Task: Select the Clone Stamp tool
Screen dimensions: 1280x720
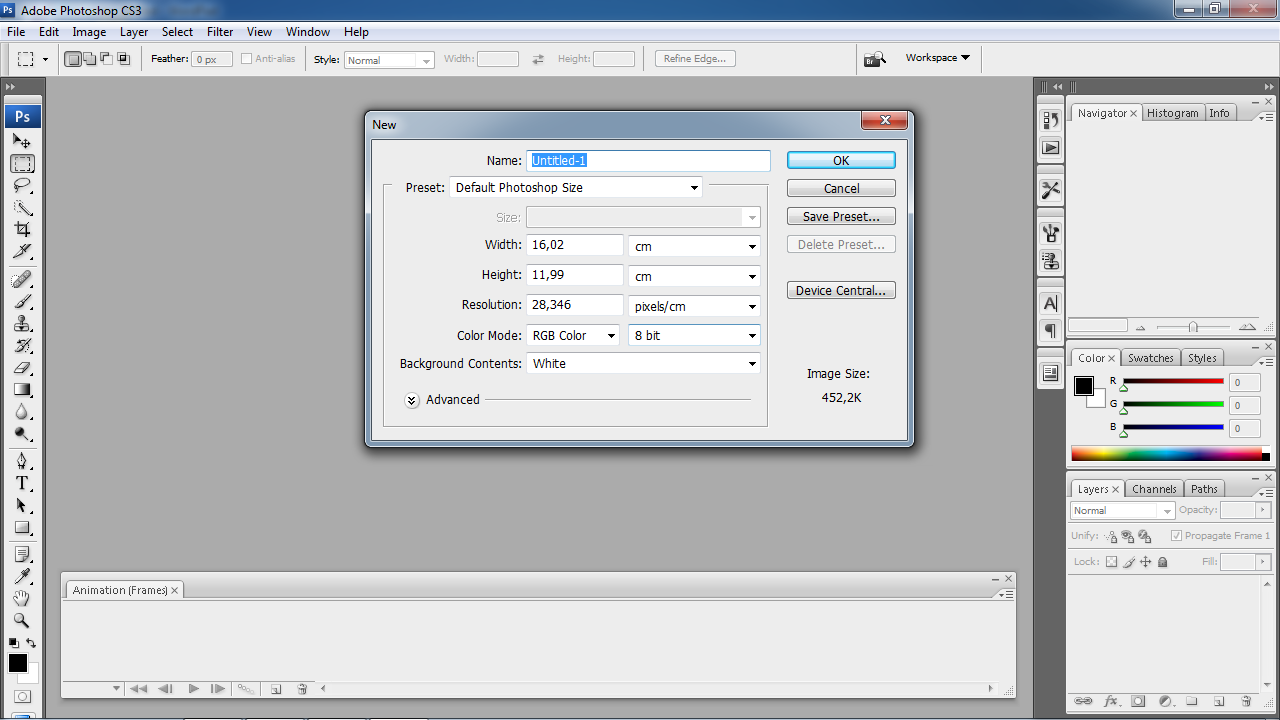Action: 22,324
